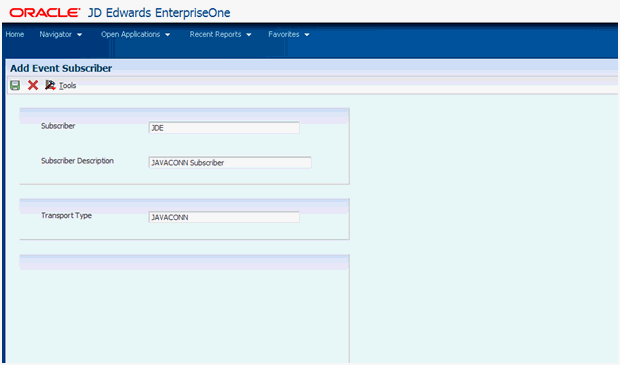Save the new event subscriber
Viewport: 620px width, 365px height.
15,85
